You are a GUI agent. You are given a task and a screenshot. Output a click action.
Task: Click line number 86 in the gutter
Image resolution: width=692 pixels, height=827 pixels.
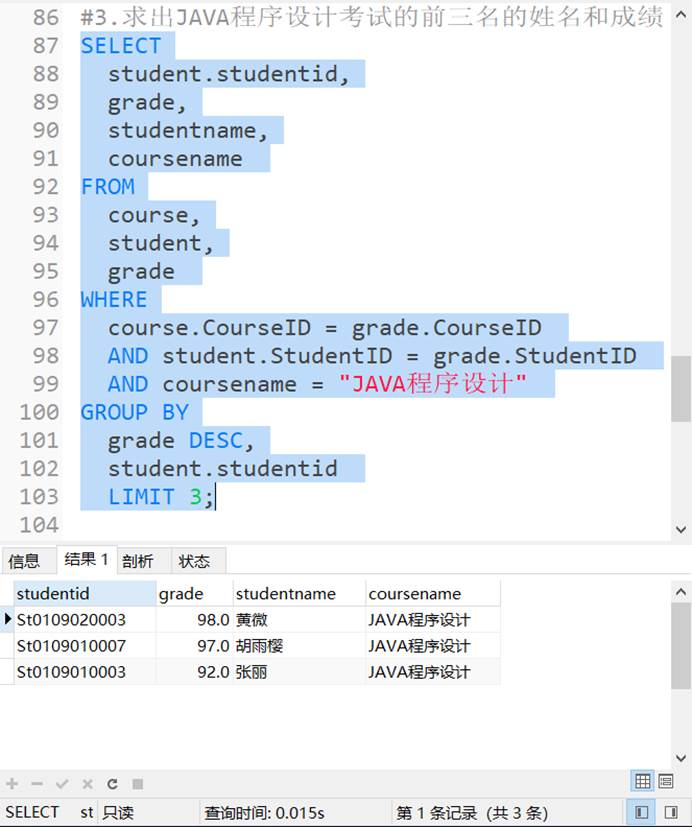click(45, 17)
